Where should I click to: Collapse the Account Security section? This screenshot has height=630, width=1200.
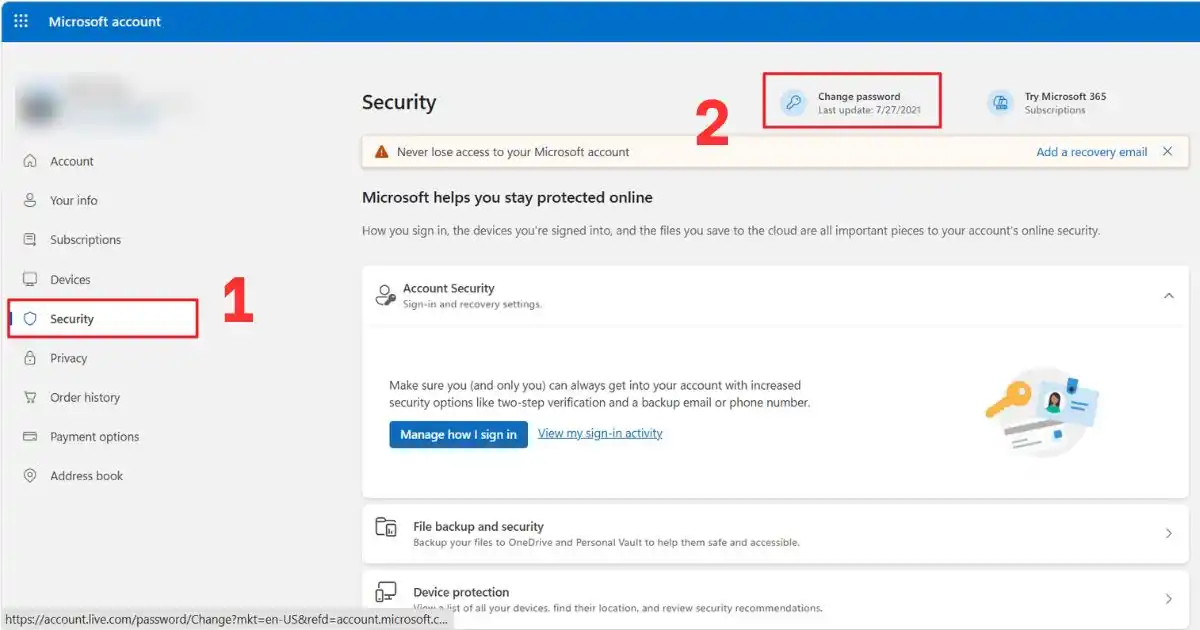click(x=1168, y=296)
